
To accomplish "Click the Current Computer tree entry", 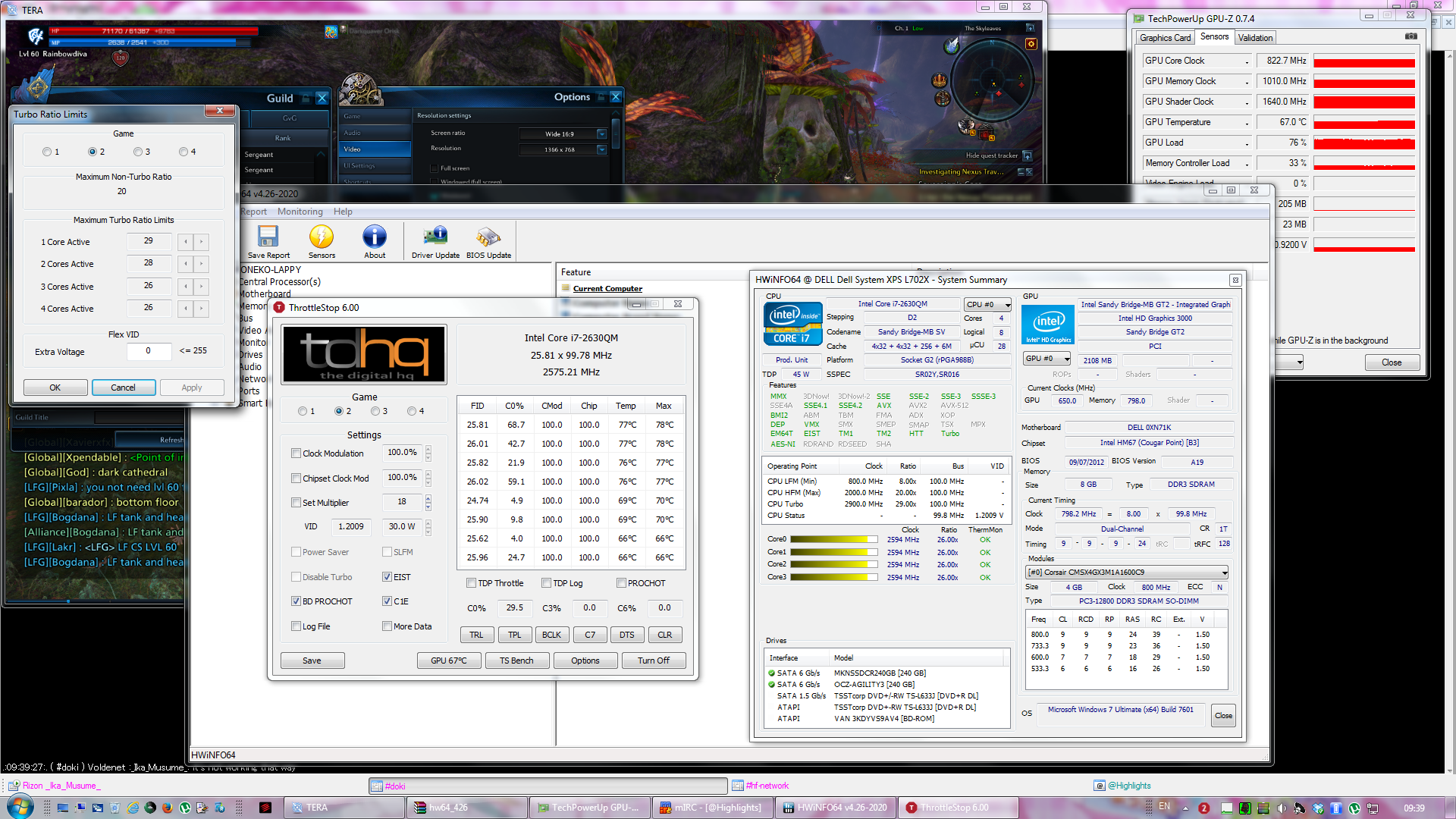I will pyautogui.click(x=607, y=288).
